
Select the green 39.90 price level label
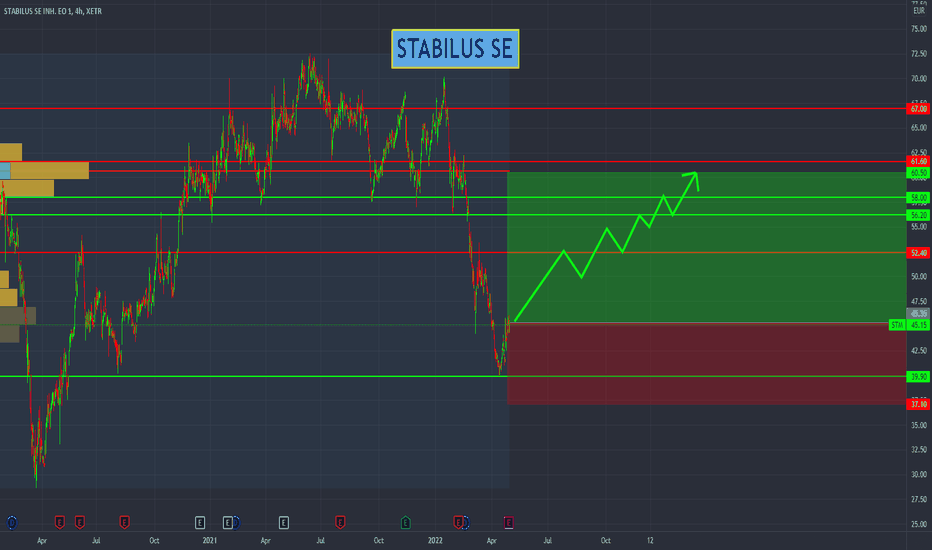click(918, 377)
